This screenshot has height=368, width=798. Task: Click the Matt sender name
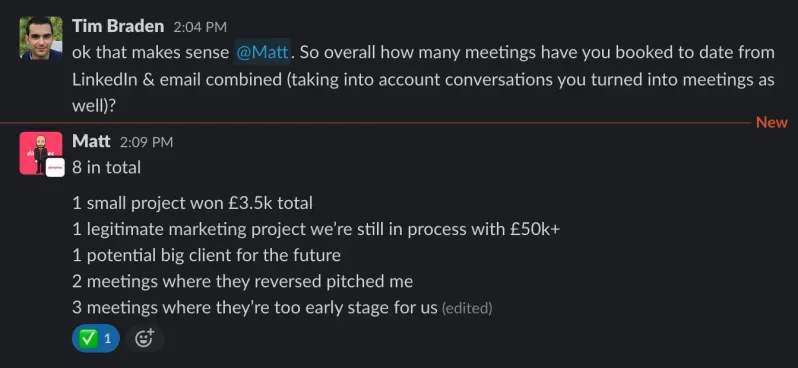click(x=91, y=141)
